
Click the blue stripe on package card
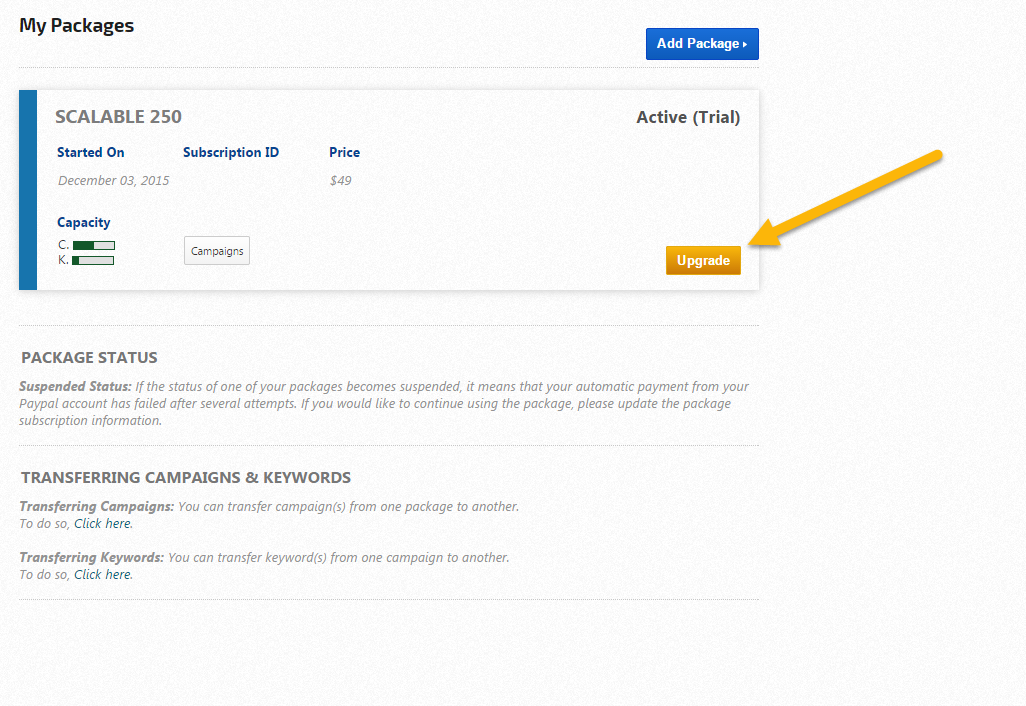pos(28,190)
